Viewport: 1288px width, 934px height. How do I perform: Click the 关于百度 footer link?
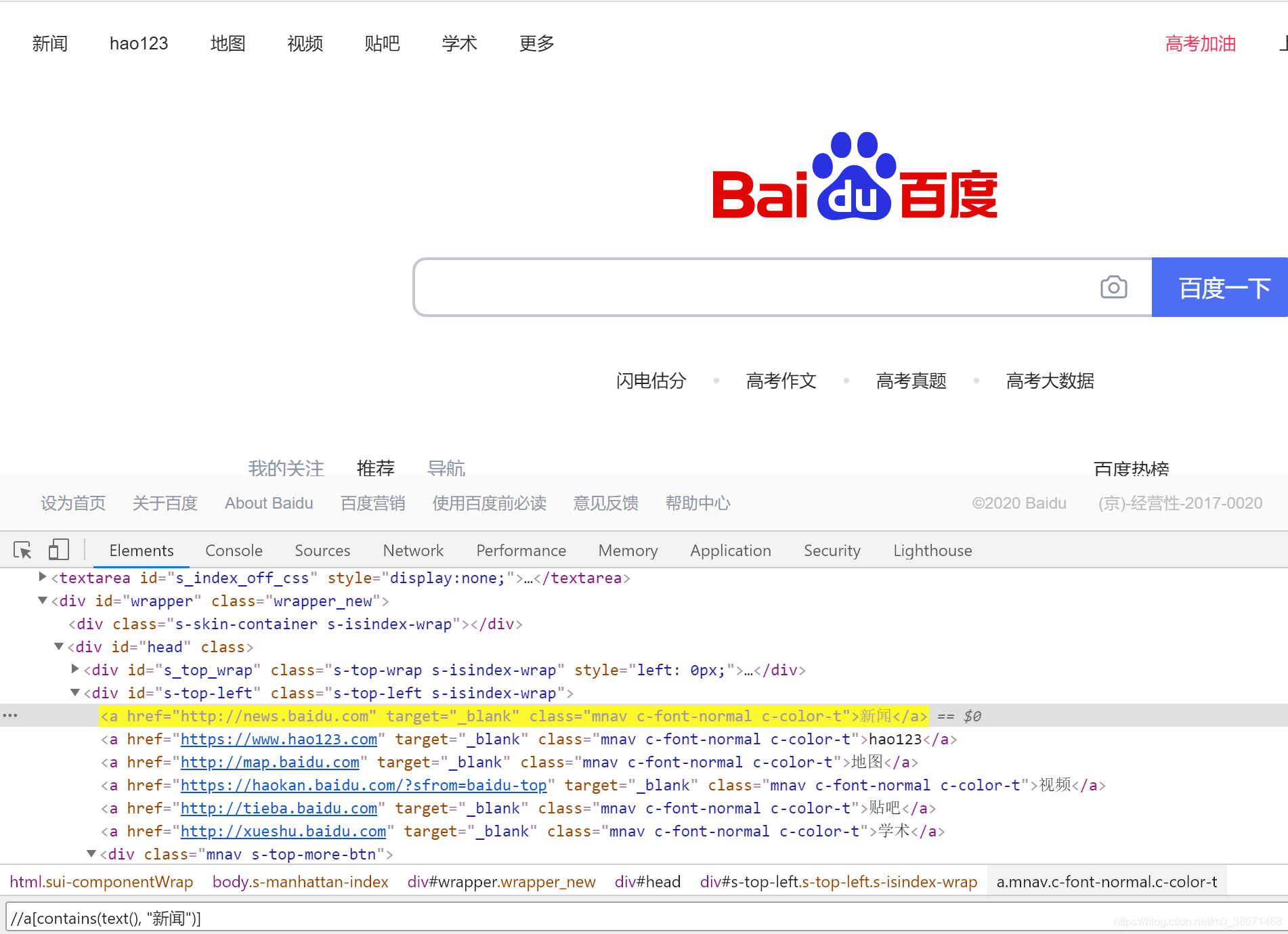(x=165, y=503)
